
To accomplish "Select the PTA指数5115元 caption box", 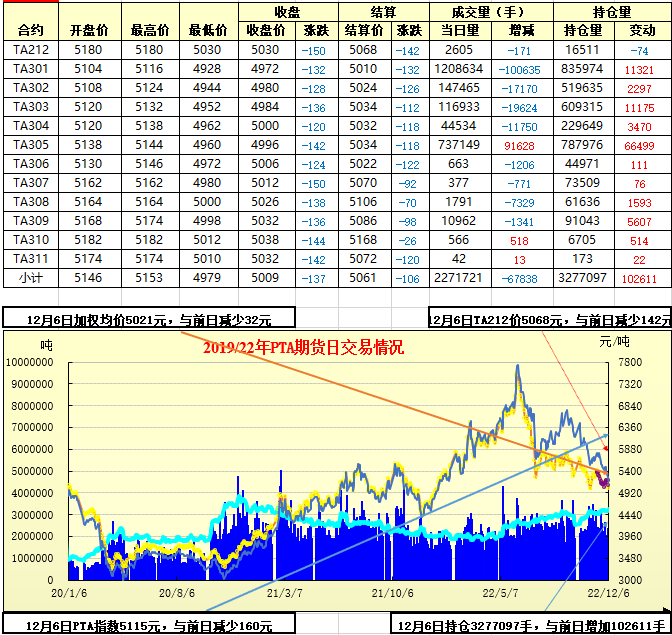I will (x=148, y=625).
